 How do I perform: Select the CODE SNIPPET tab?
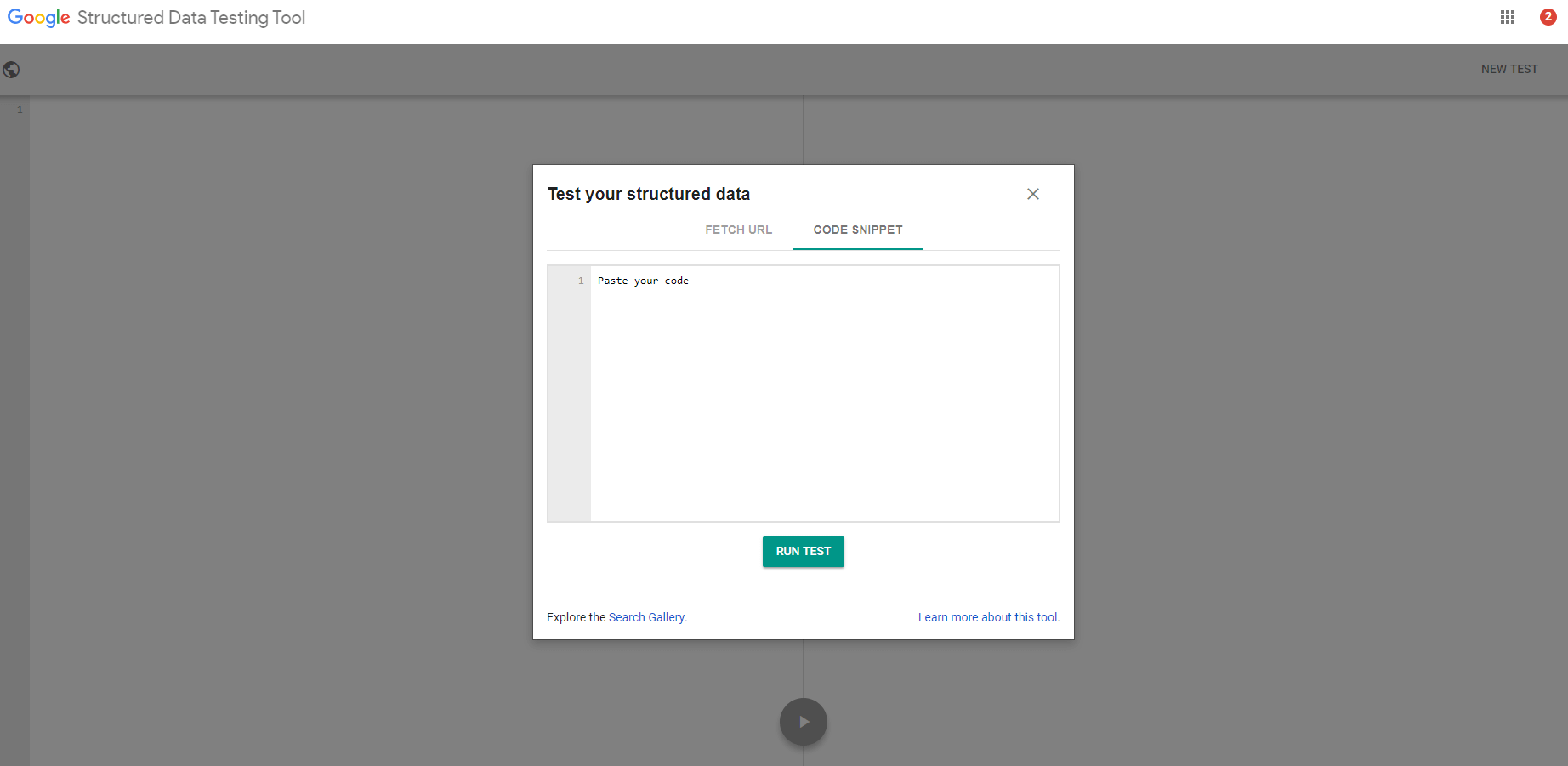pos(857,230)
